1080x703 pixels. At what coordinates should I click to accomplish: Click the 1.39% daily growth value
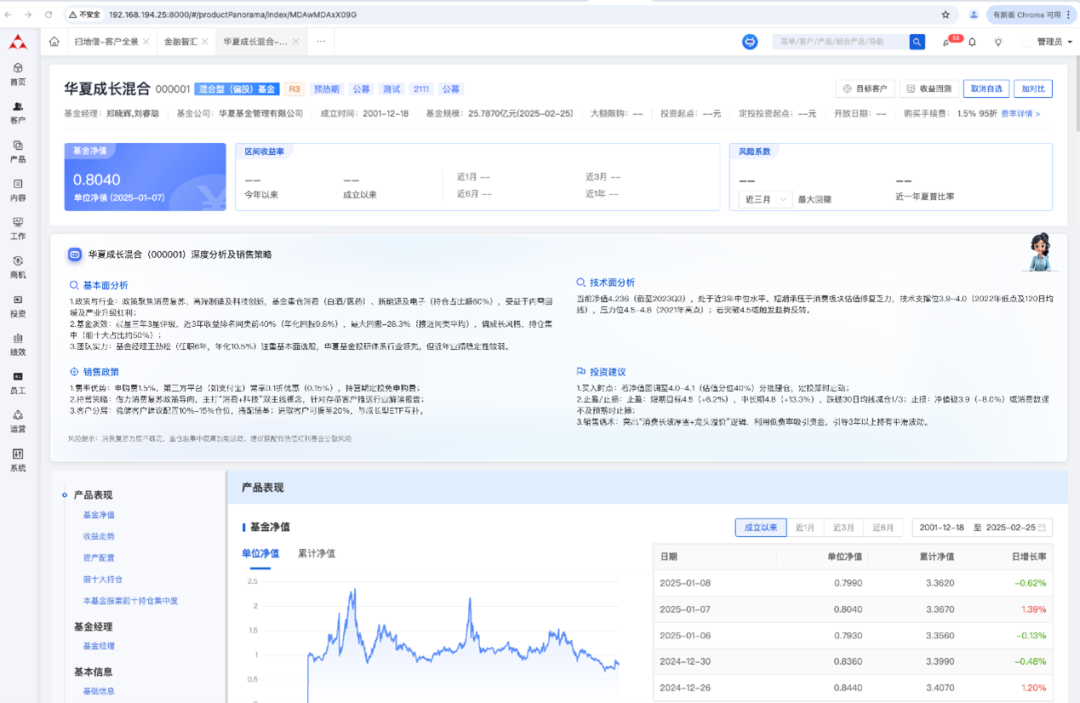1034,609
